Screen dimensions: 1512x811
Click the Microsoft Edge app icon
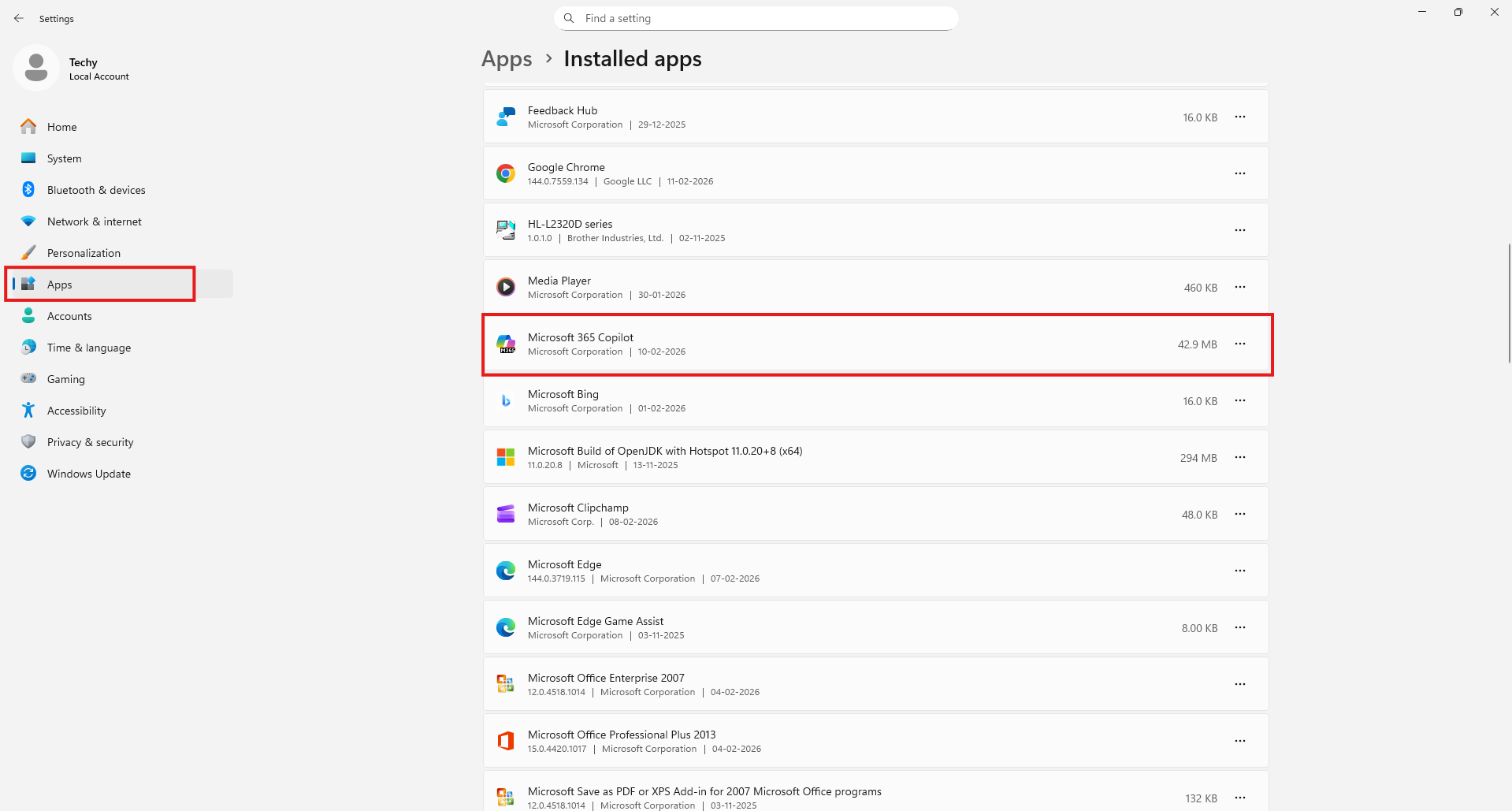506,571
